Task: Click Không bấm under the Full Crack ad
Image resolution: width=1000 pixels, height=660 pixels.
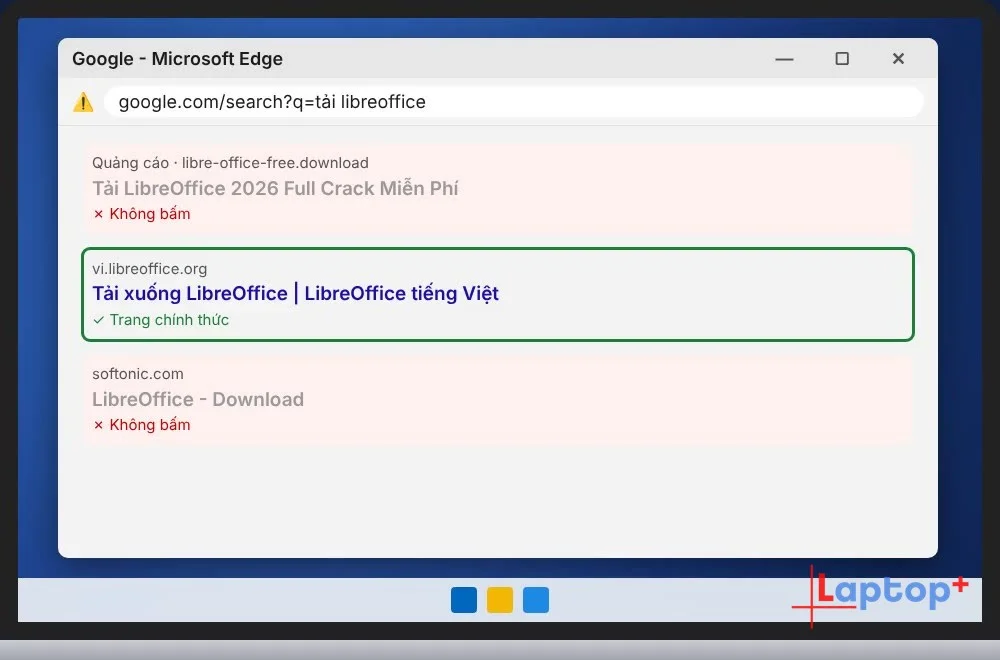Action: [x=142, y=214]
